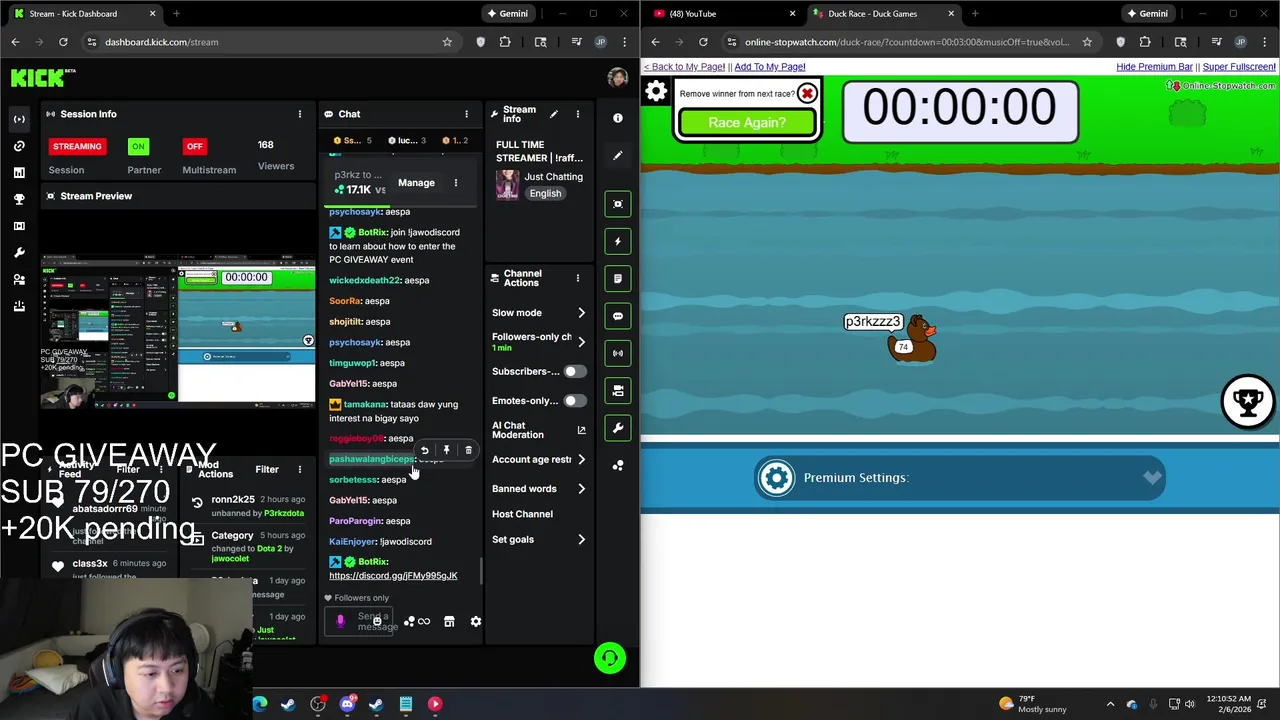Click the green headset support button
The image size is (1280, 720).
pos(610,658)
